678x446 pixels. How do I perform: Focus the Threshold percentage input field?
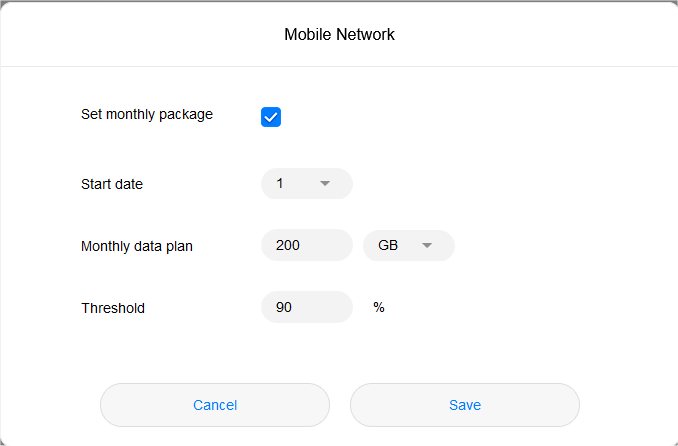306,308
